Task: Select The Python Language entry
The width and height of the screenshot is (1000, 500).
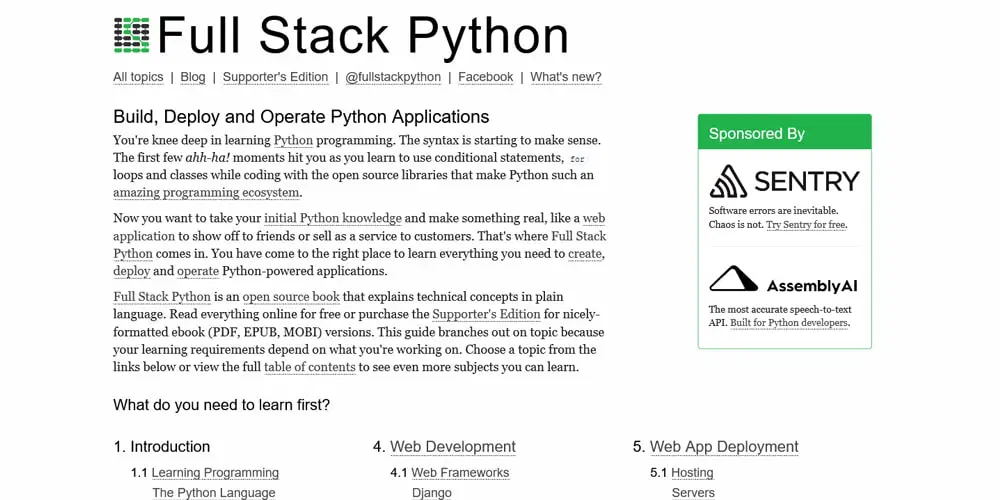Action: click(x=214, y=493)
